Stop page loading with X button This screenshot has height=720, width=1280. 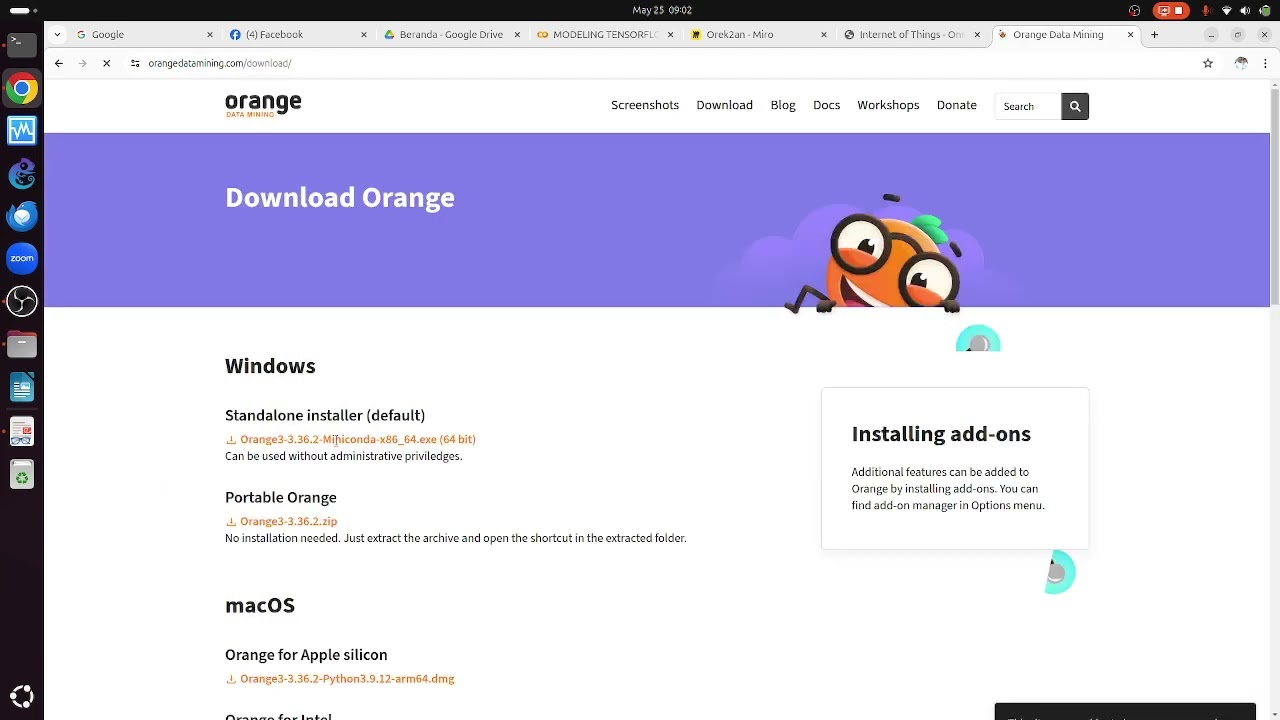click(x=106, y=63)
